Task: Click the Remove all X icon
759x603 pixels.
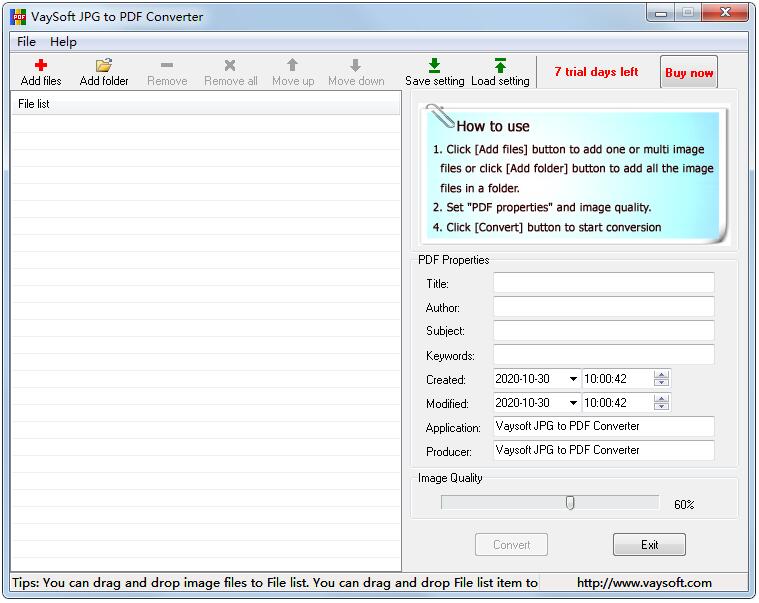Action: click(x=230, y=65)
